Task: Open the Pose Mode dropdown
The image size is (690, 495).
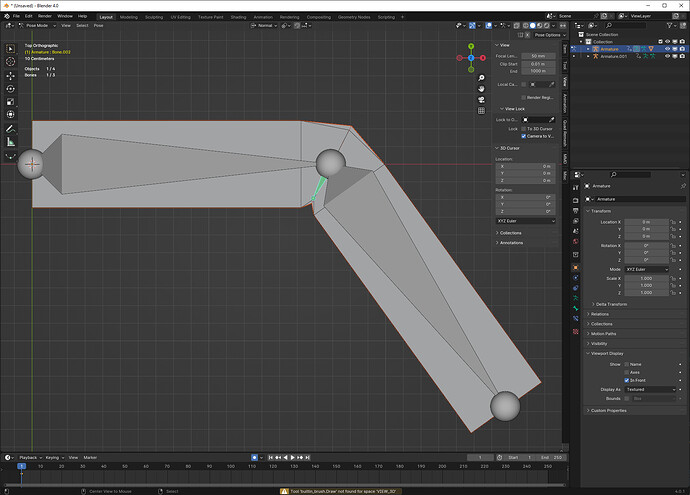Action: [37, 26]
